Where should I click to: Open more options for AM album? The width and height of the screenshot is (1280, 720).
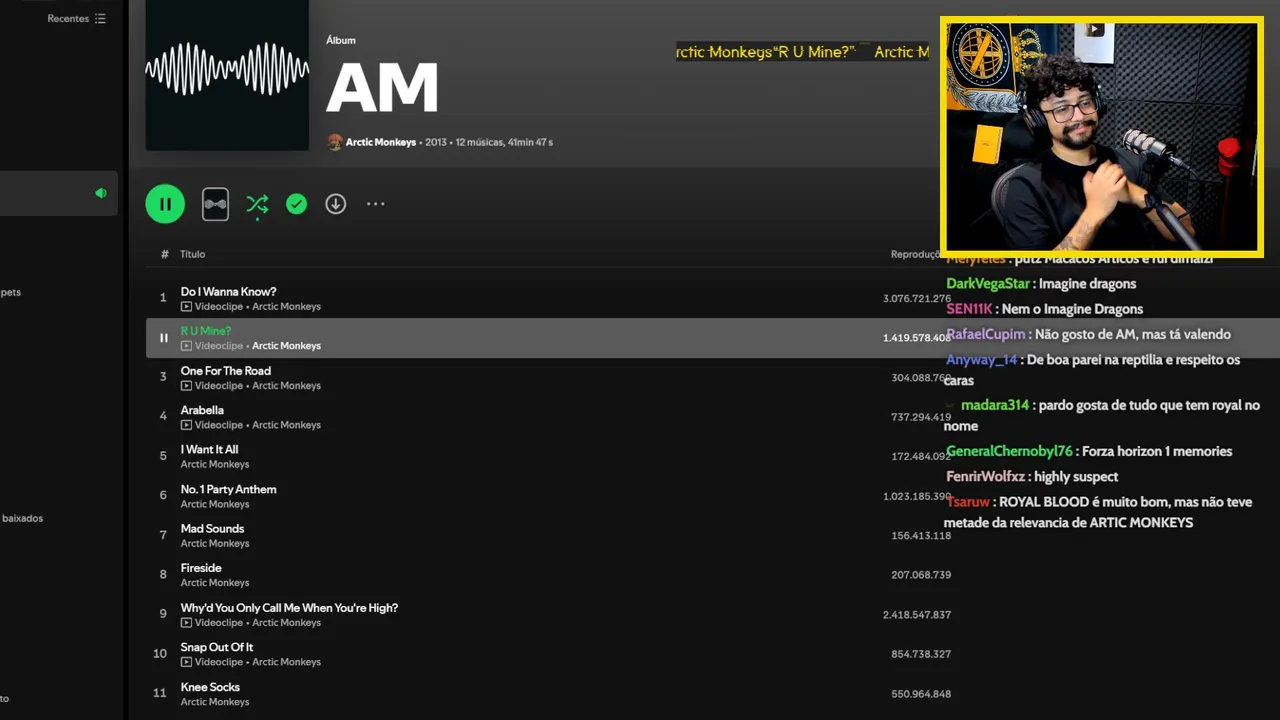tap(375, 204)
